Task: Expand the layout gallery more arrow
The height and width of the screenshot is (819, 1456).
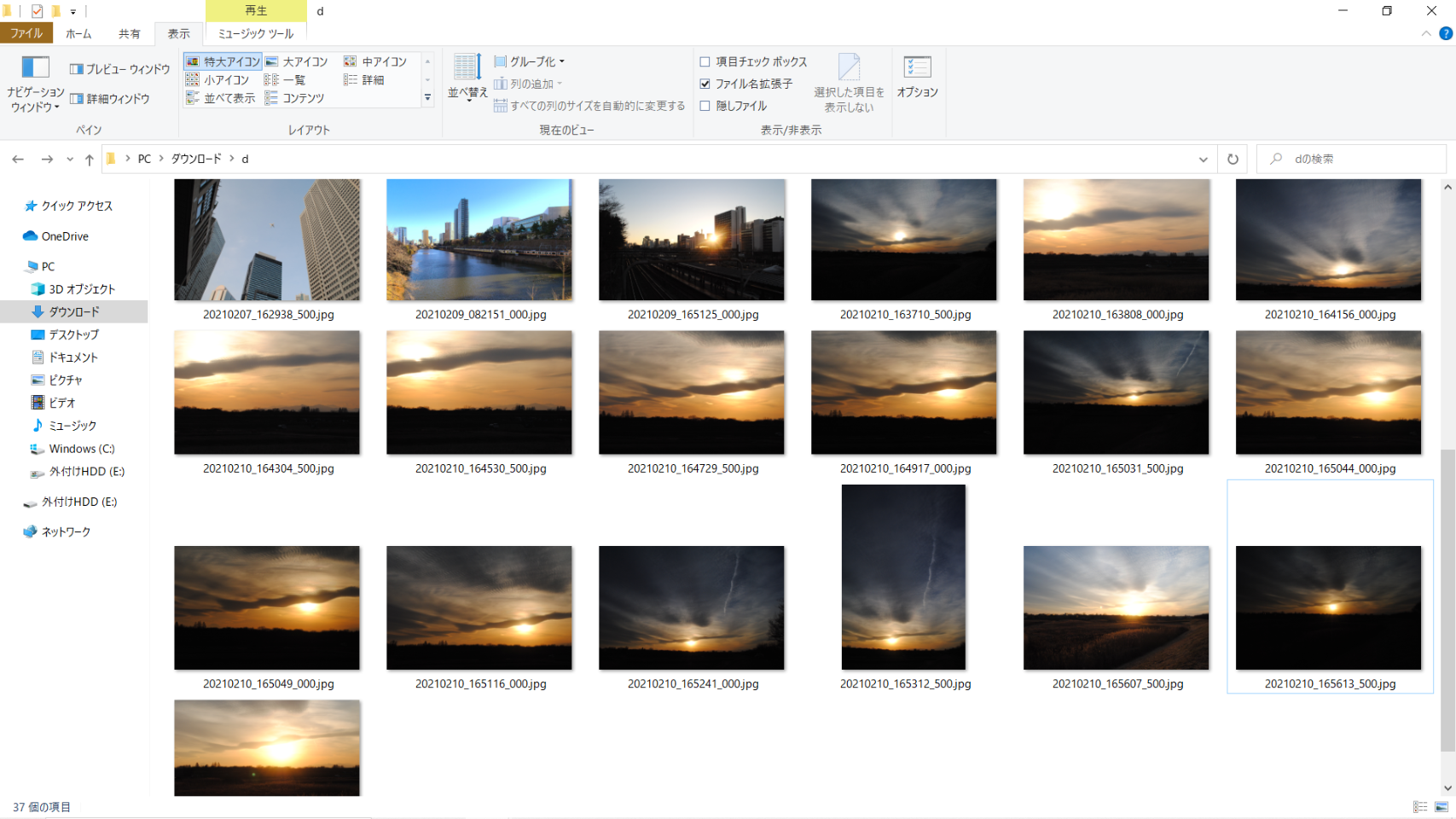Action: 427,98
